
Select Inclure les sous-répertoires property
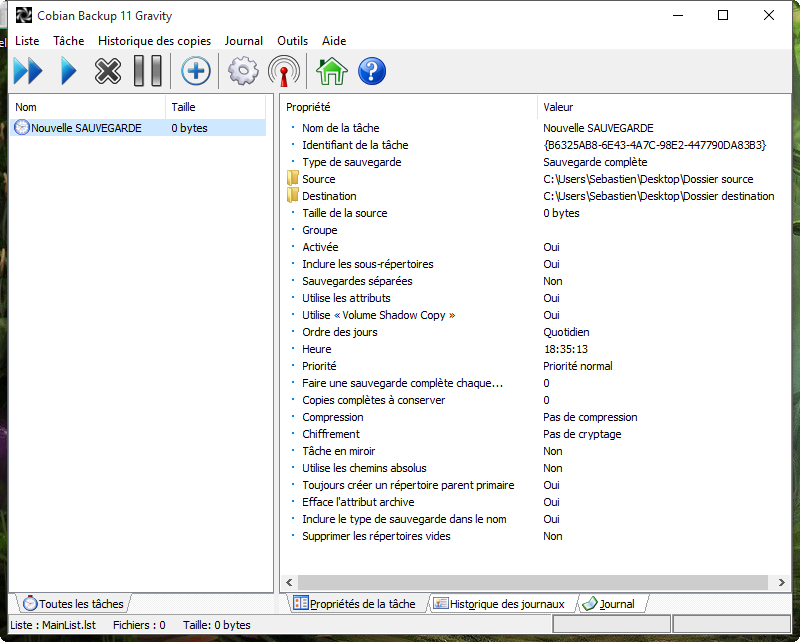click(367, 264)
